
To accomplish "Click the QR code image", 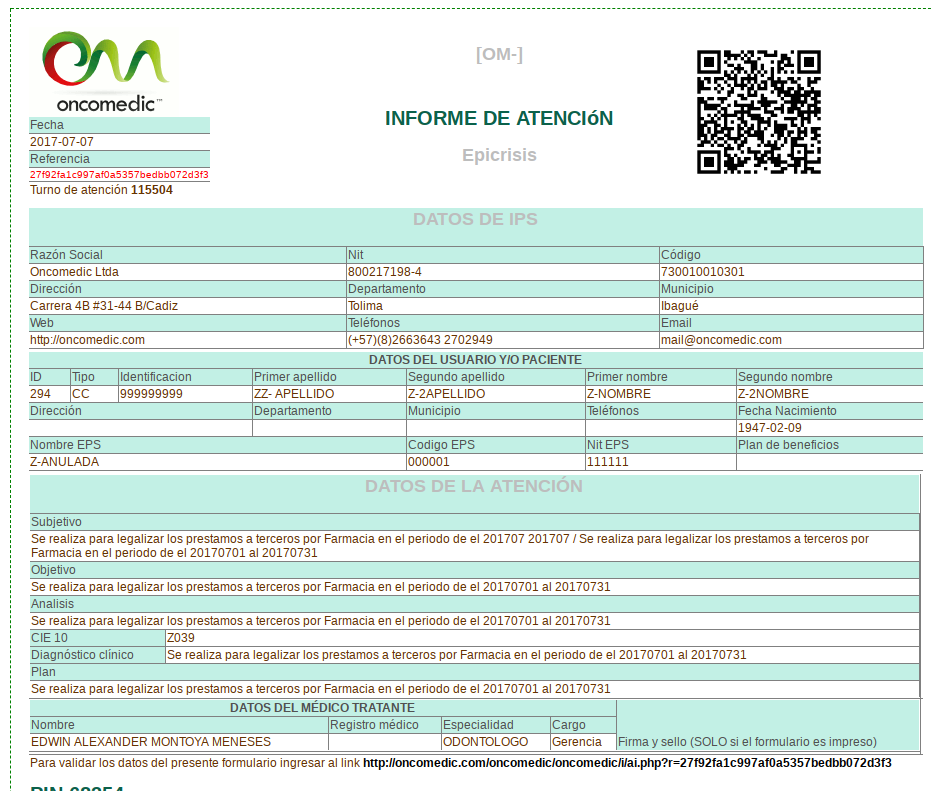I will (x=758, y=111).
